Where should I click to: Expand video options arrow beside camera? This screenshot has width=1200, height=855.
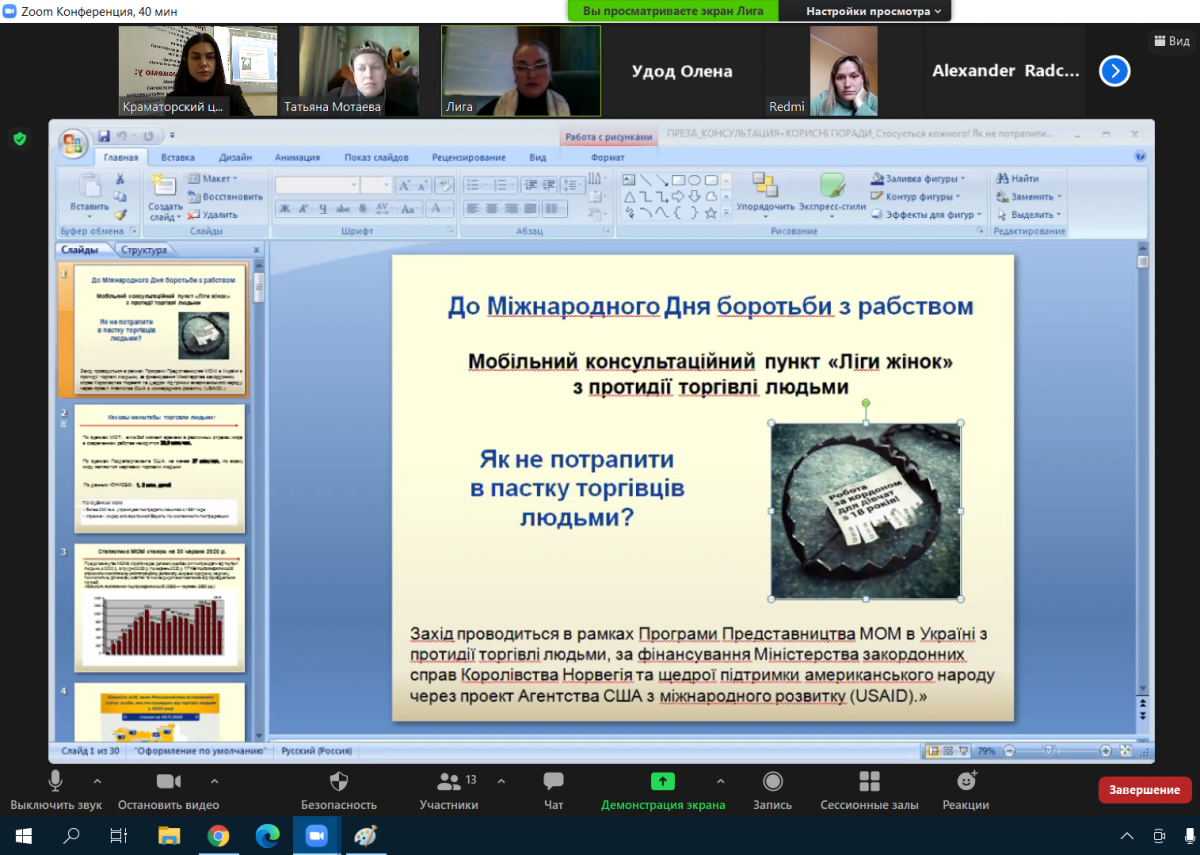(214, 780)
